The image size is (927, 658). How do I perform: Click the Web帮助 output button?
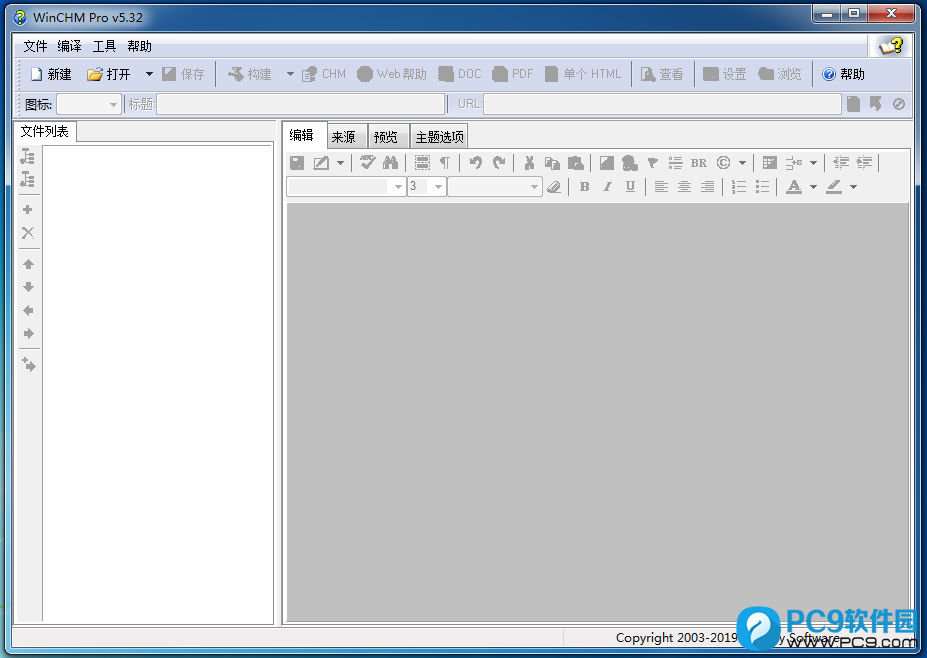[x=391, y=74]
